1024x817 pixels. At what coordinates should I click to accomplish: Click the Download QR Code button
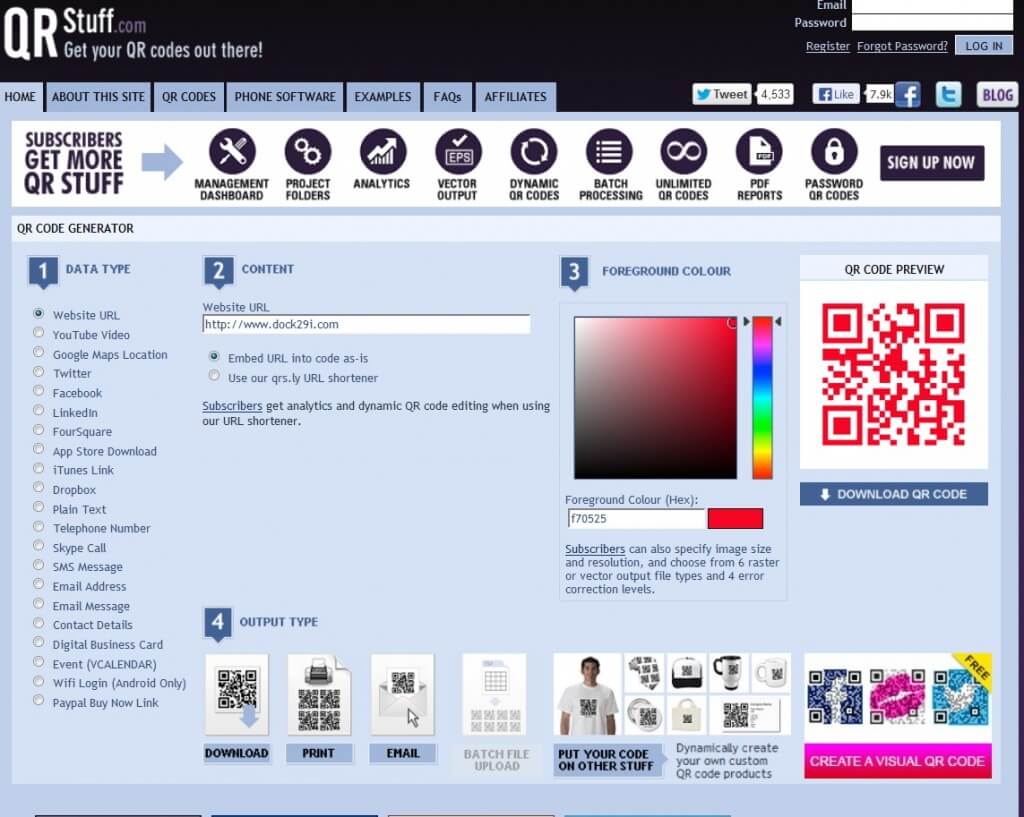(893, 494)
